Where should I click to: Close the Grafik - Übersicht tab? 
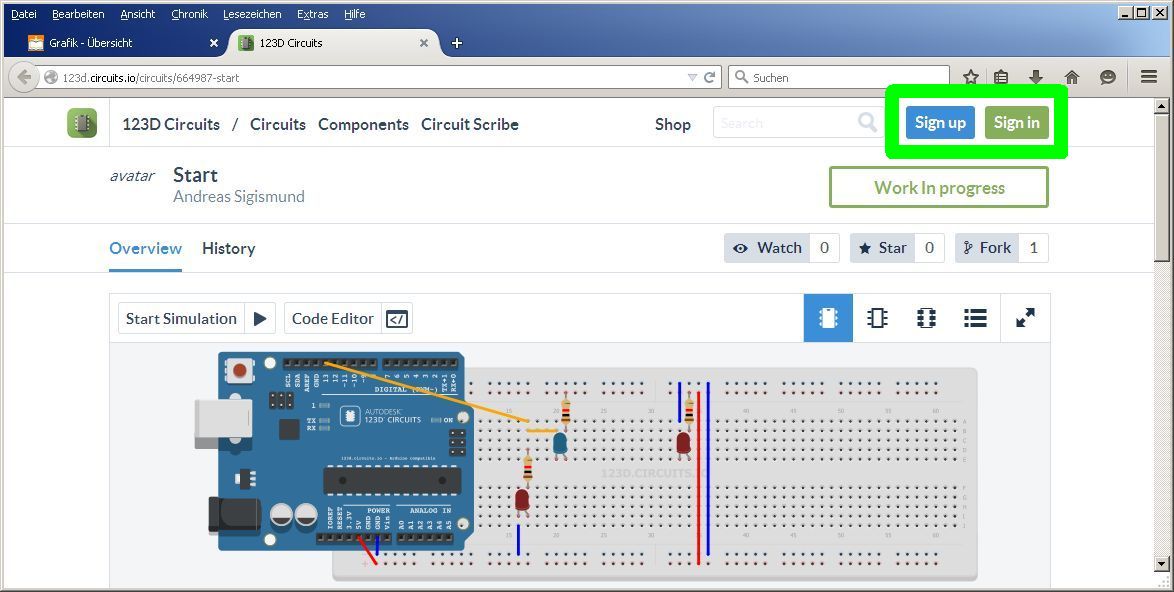point(213,43)
